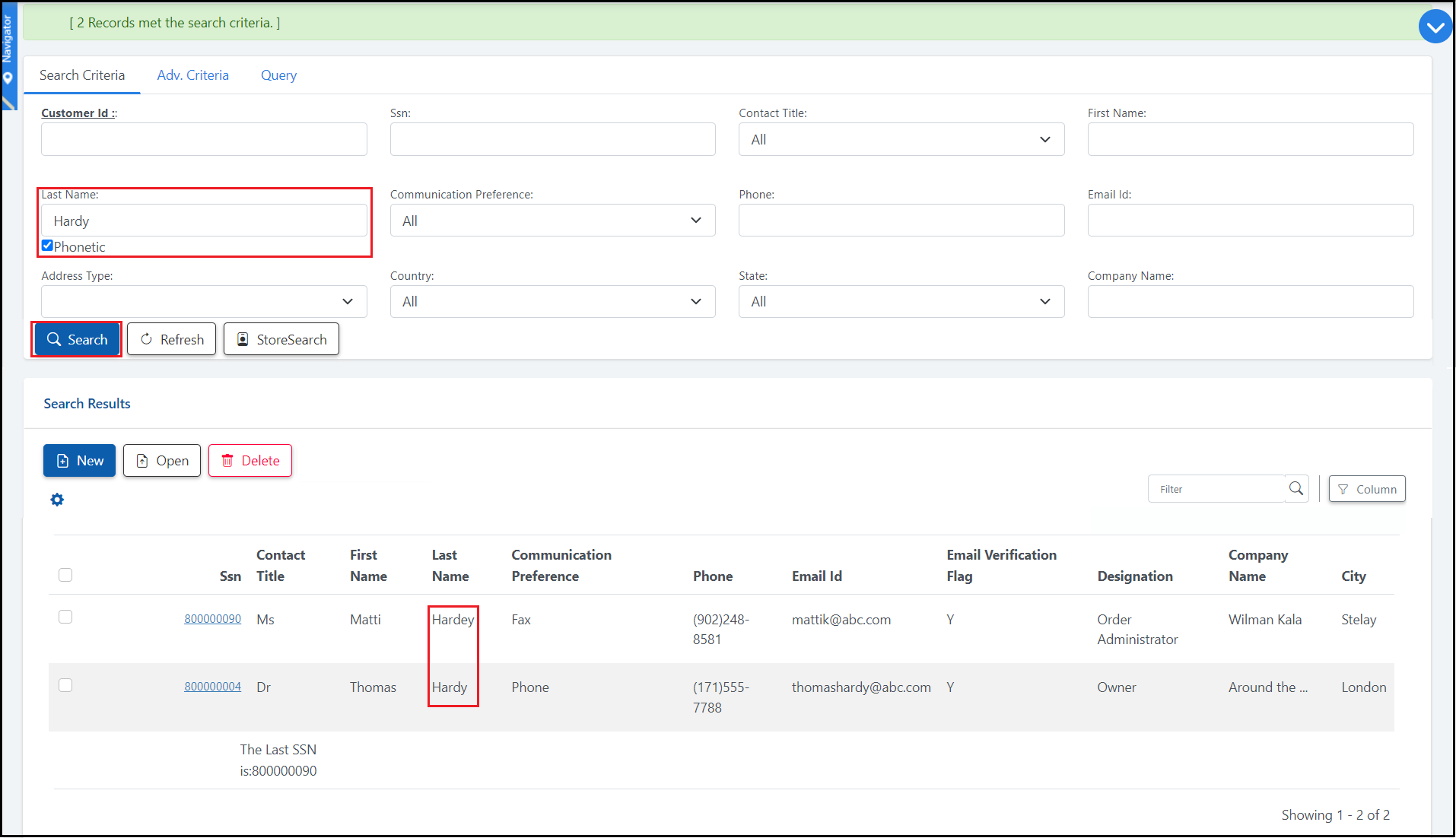Click the Stelay city cell

tap(1359, 620)
